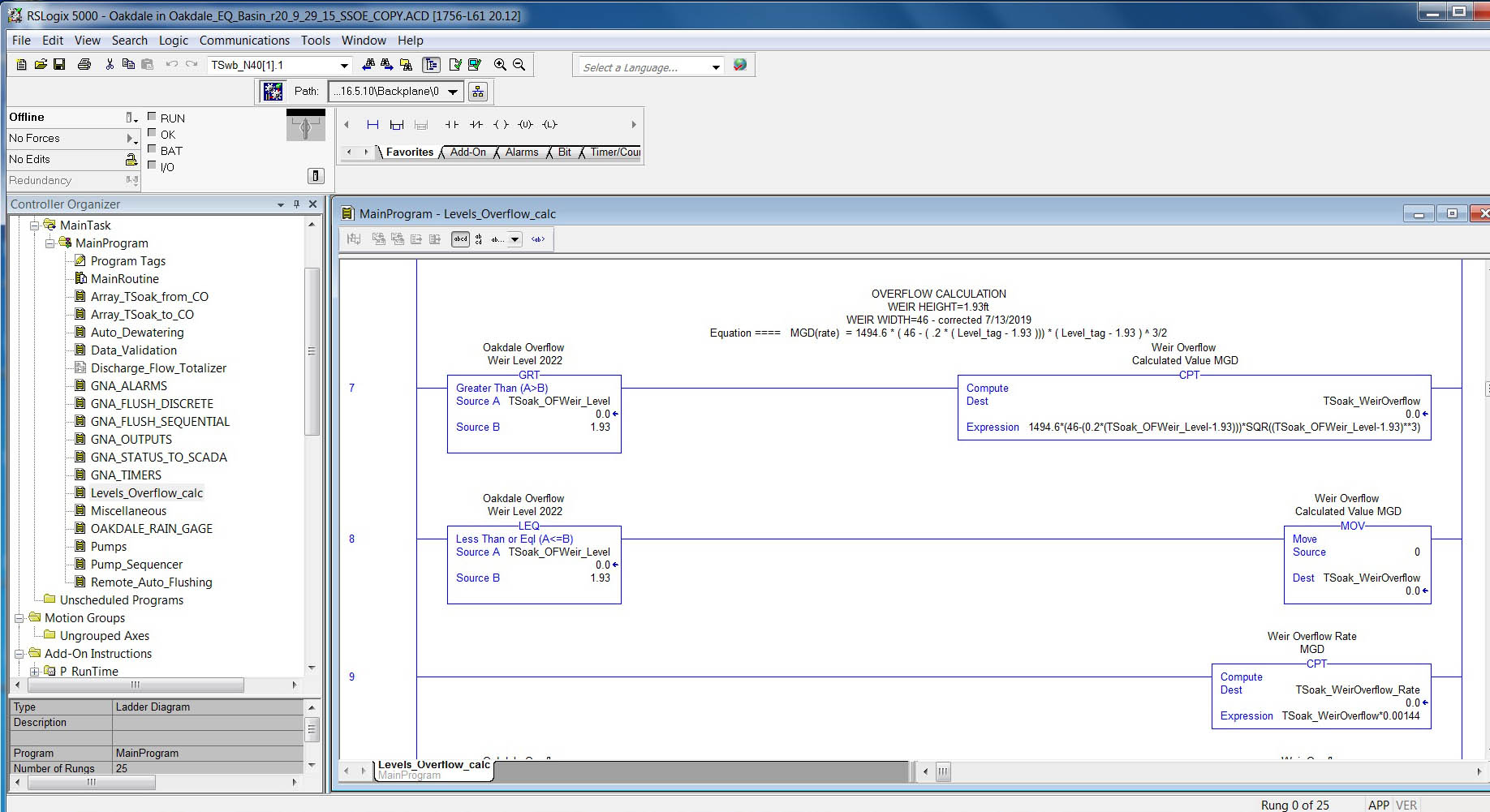The height and width of the screenshot is (812, 1490).
Task: Insert Output Unlatch (OTU) coil
Action: point(526,125)
